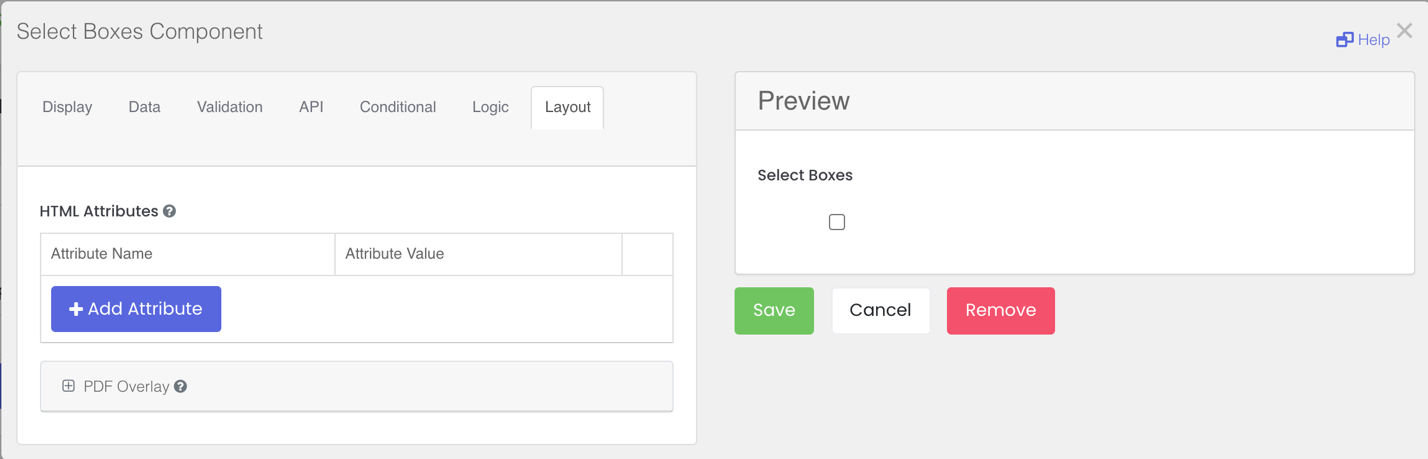Viewport: 1428px width, 459px height.
Task: Cancel the component edit
Action: [x=880, y=310]
